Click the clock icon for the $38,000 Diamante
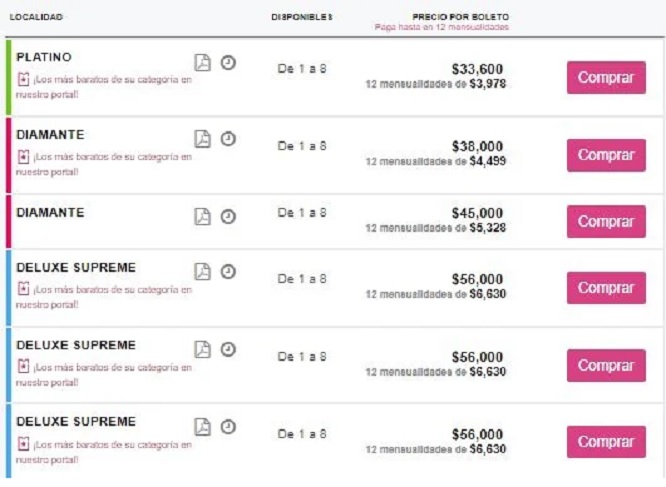This screenshot has height=487, width=666. pyautogui.click(x=228, y=139)
